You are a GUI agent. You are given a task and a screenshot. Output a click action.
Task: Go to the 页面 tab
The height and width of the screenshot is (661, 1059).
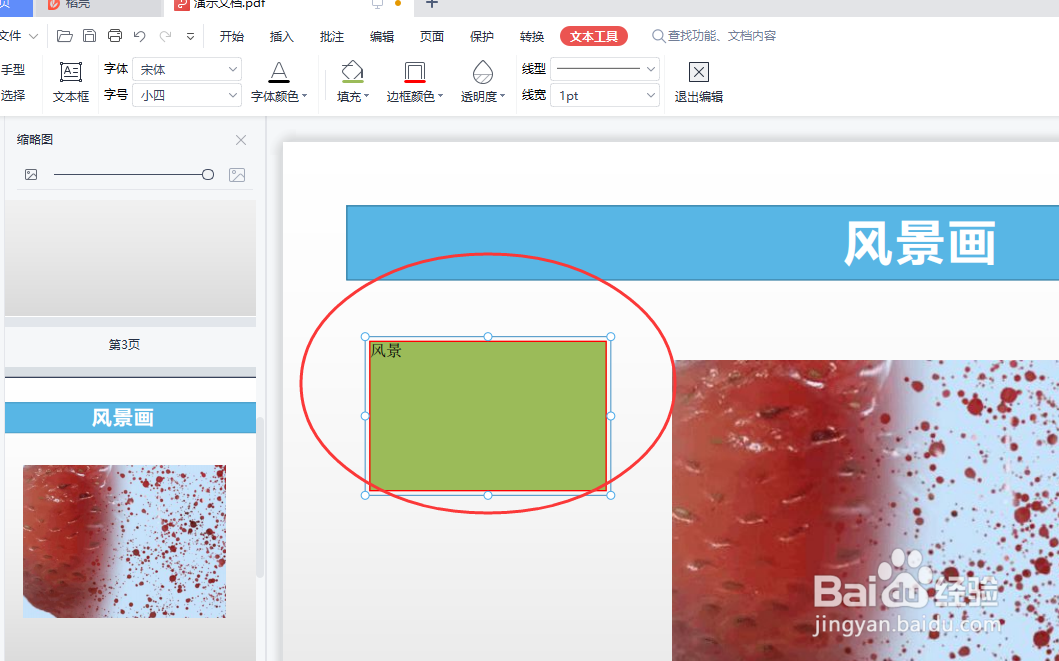tap(432, 36)
